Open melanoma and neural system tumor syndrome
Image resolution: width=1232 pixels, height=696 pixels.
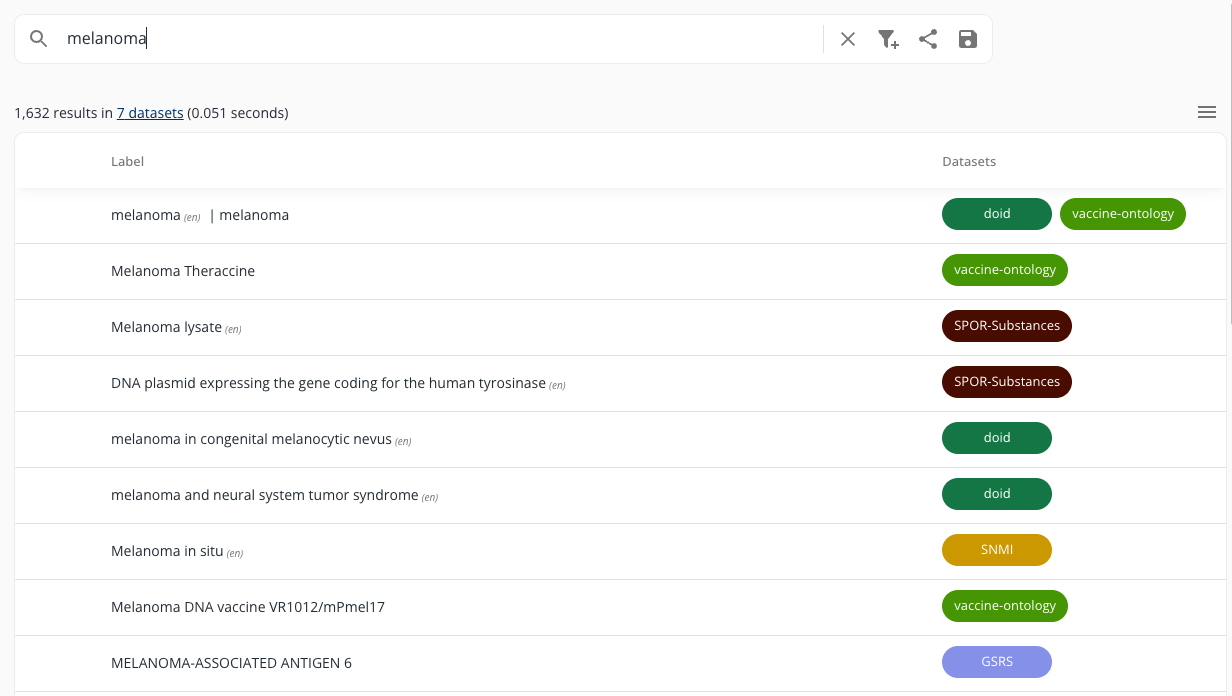(x=264, y=495)
